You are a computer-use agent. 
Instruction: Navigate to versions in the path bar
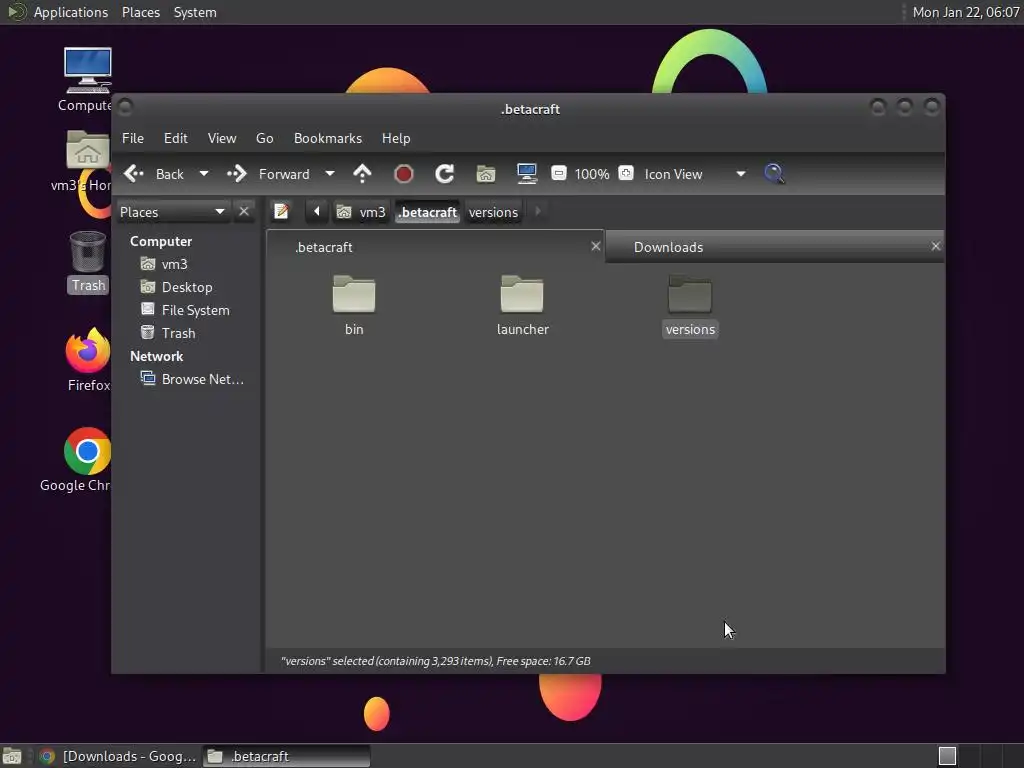click(493, 212)
